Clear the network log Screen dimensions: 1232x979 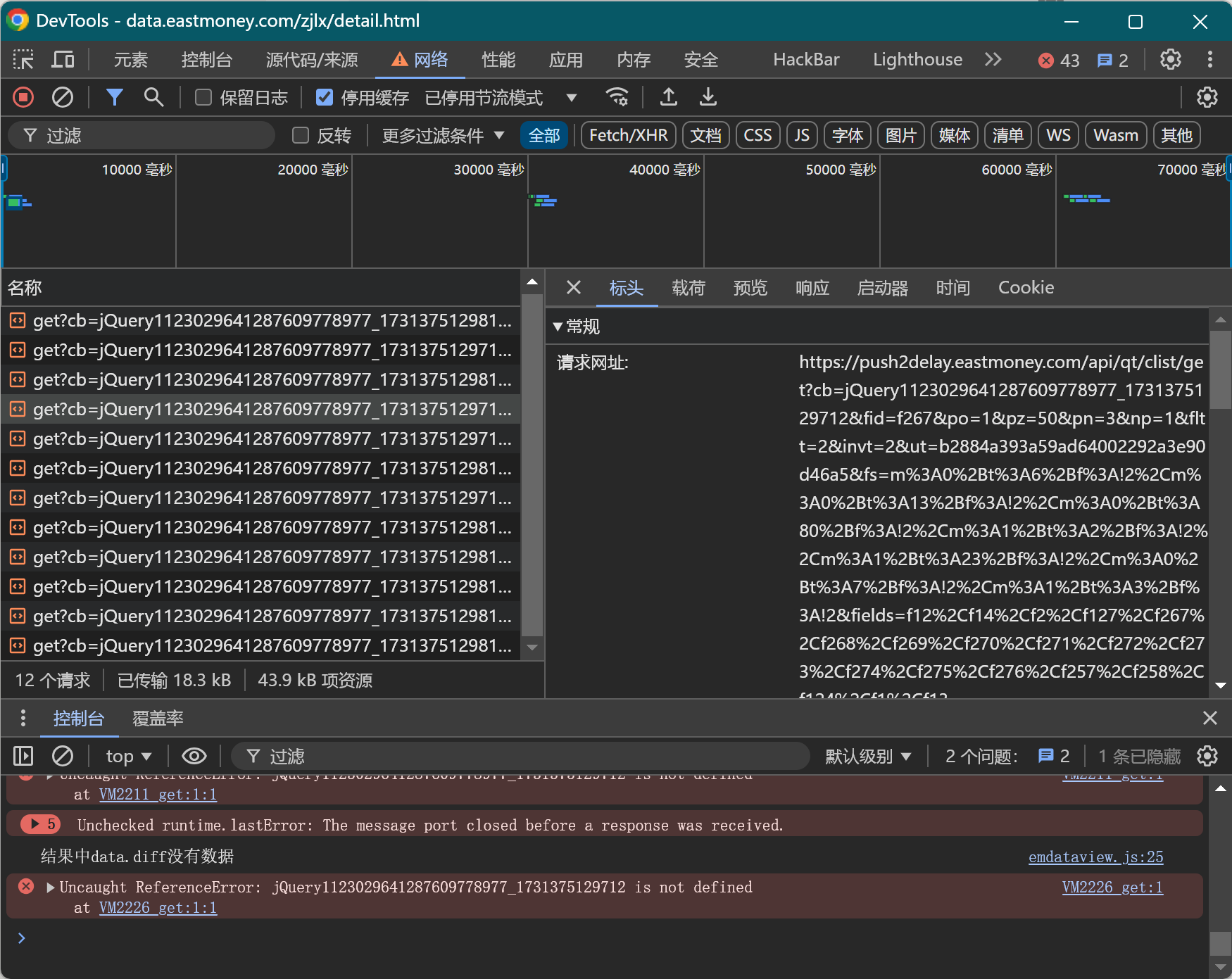tap(63, 97)
